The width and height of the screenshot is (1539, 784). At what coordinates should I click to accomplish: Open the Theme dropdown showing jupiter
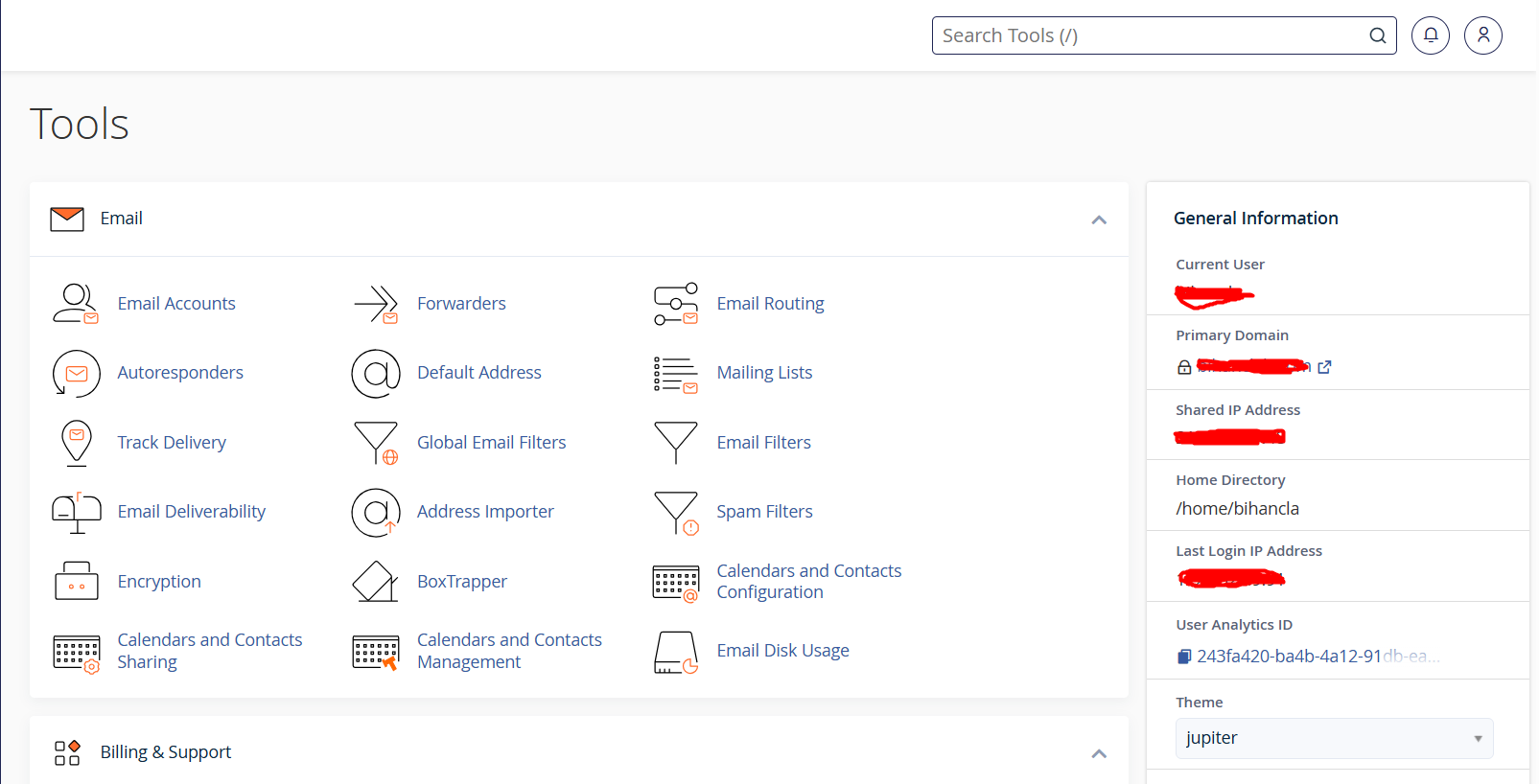click(1333, 738)
